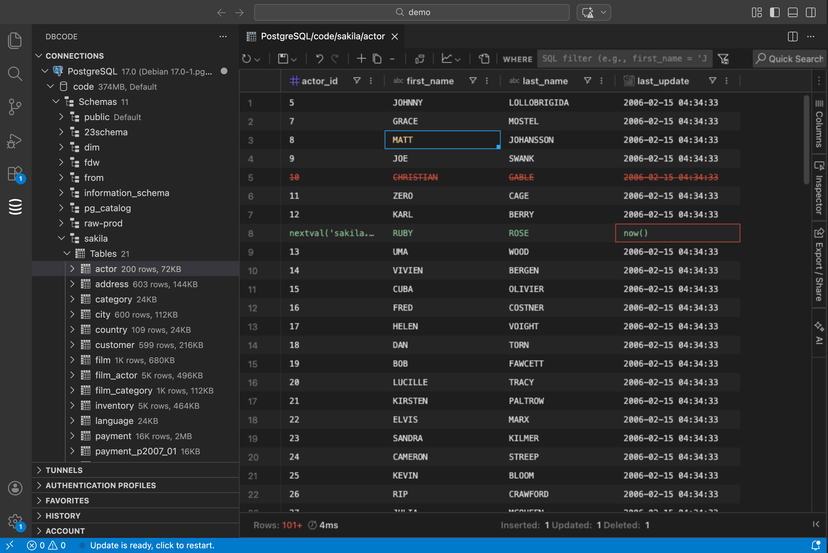
Task: Click the database sync icon in toolbar
Action: 420,59
